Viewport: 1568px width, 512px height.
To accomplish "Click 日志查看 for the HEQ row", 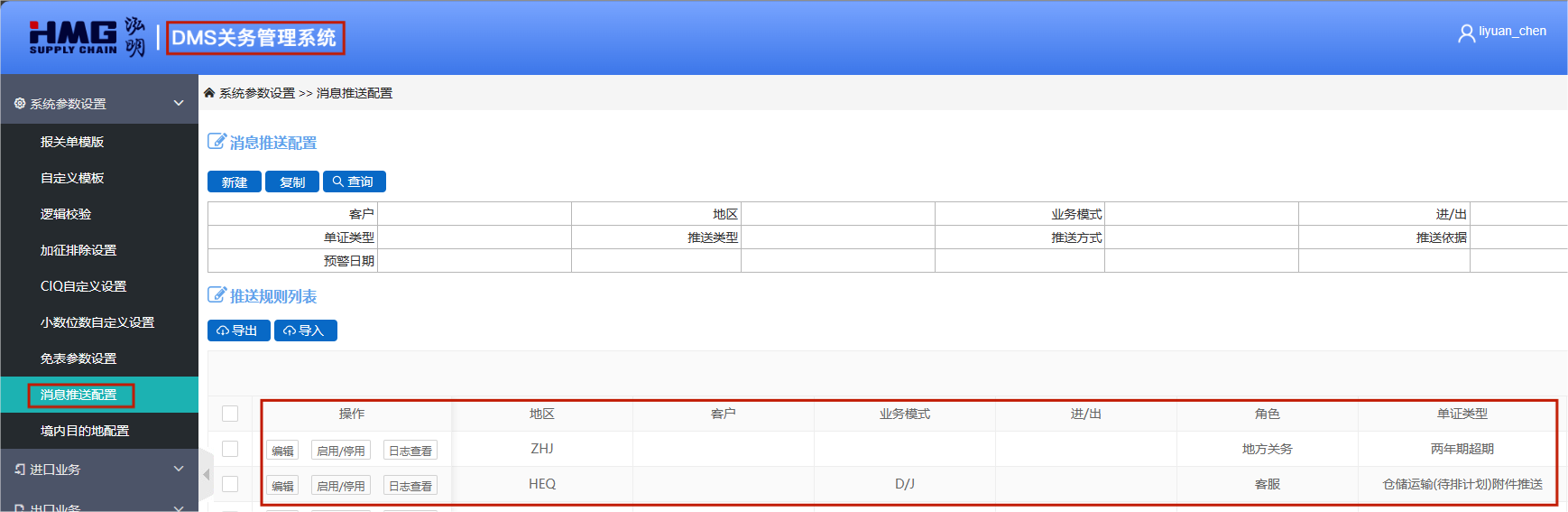I will (x=410, y=486).
